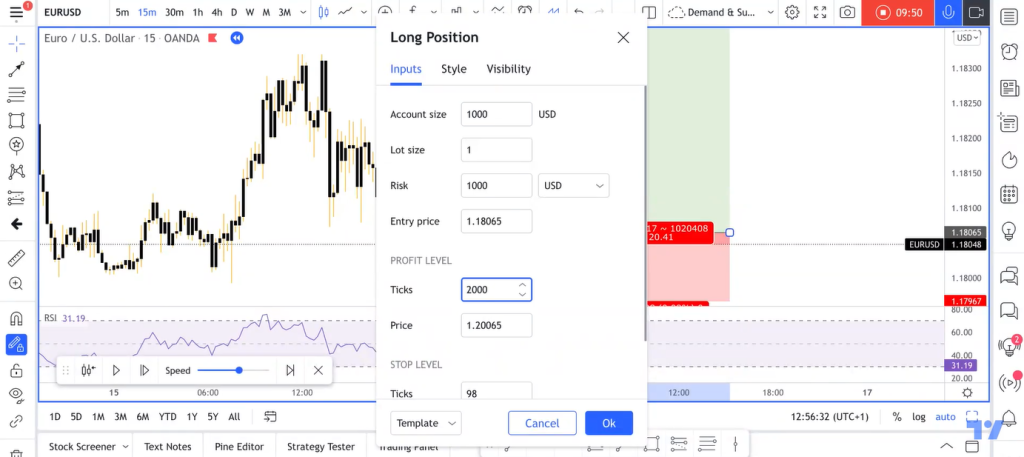1024x457 pixels.
Task: Toggle the magnet mode icon
Action: coord(16,319)
